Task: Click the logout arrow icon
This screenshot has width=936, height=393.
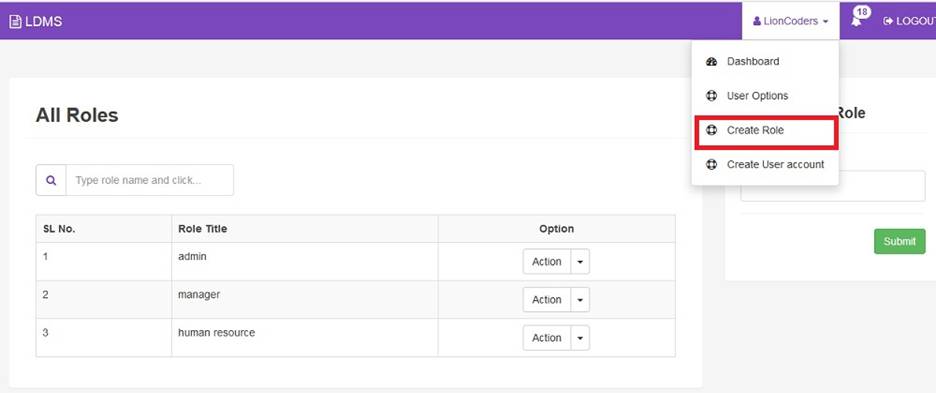Action: coord(888,21)
